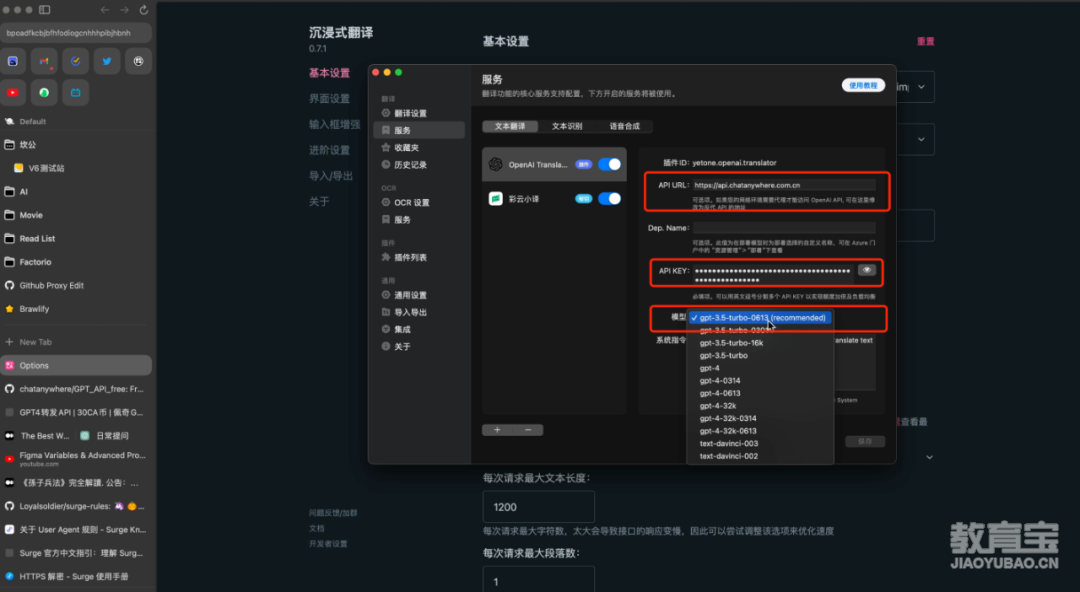The width and height of the screenshot is (1080, 592).
Task: Disable the OpenAI Translator toggle
Action: [x=610, y=164]
